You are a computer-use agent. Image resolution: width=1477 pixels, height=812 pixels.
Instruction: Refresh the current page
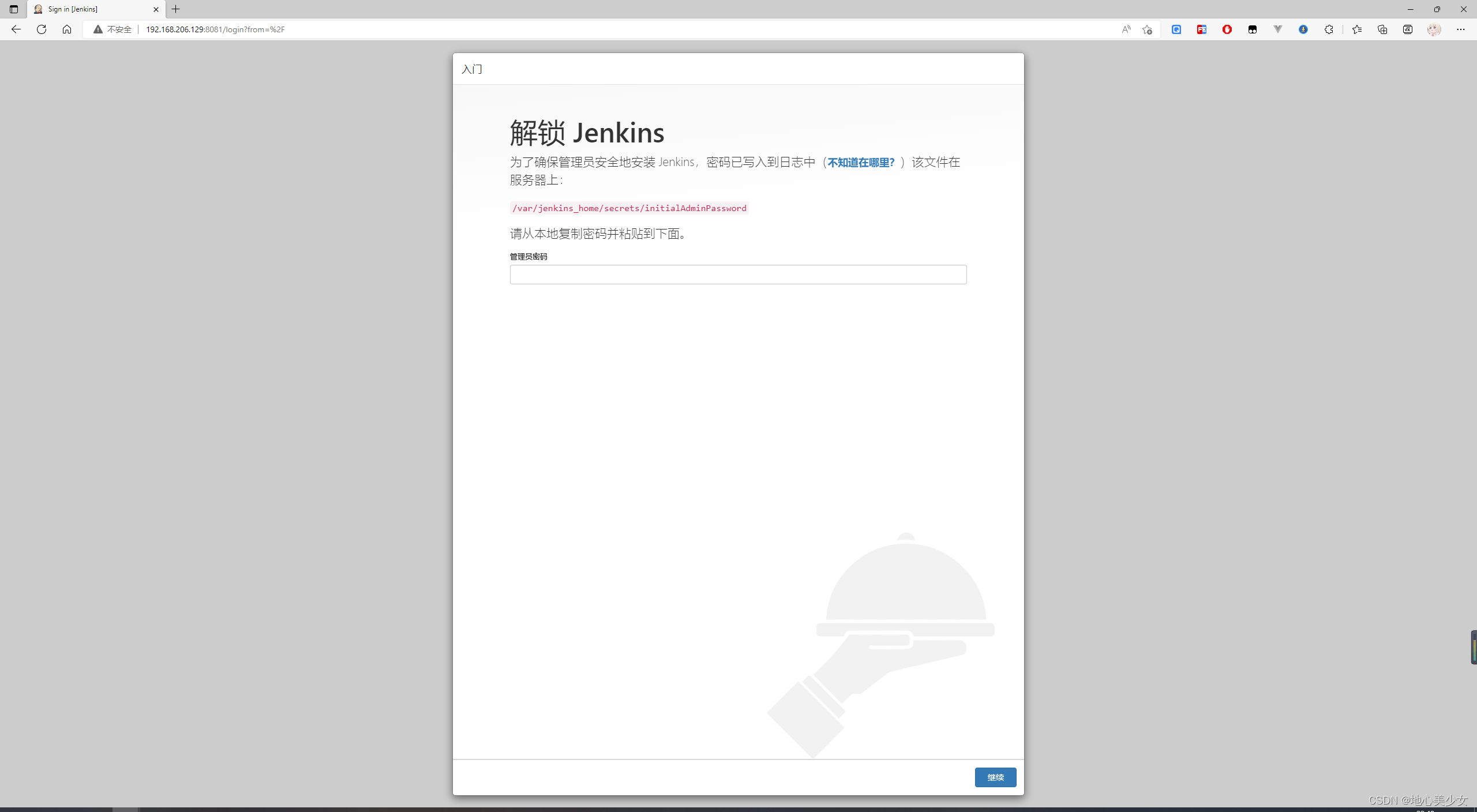pyautogui.click(x=42, y=29)
